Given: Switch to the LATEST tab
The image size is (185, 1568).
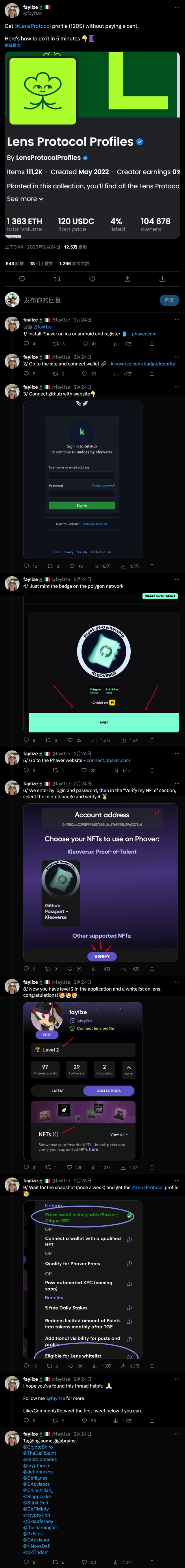Looking at the screenshot, I should click(58, 1091).
